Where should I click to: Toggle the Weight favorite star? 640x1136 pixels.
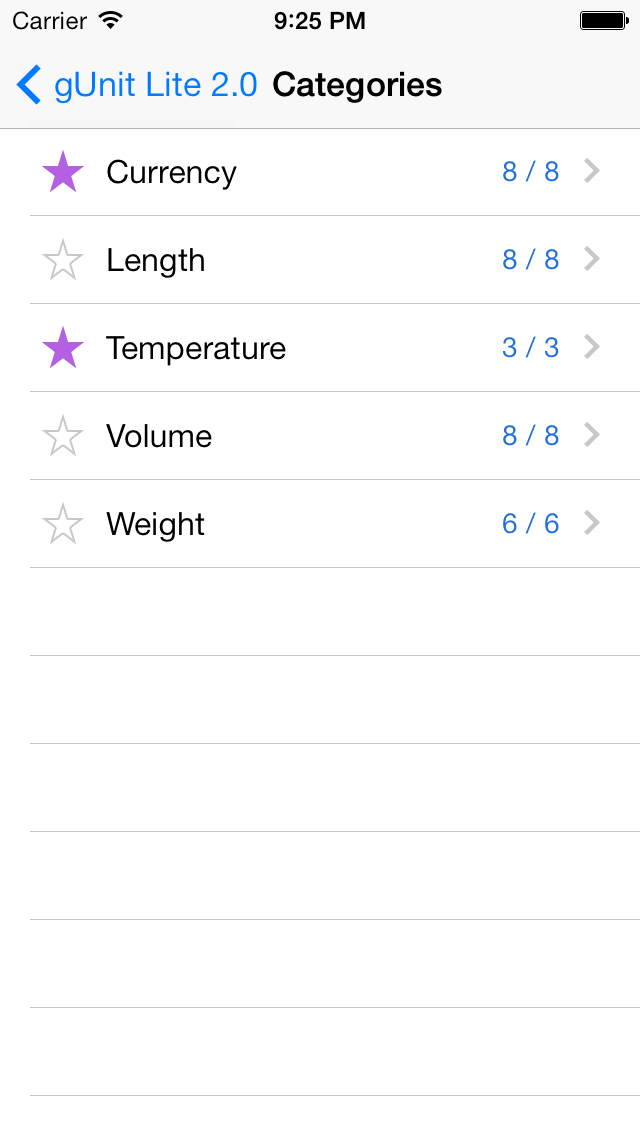[x=63, y=524]
